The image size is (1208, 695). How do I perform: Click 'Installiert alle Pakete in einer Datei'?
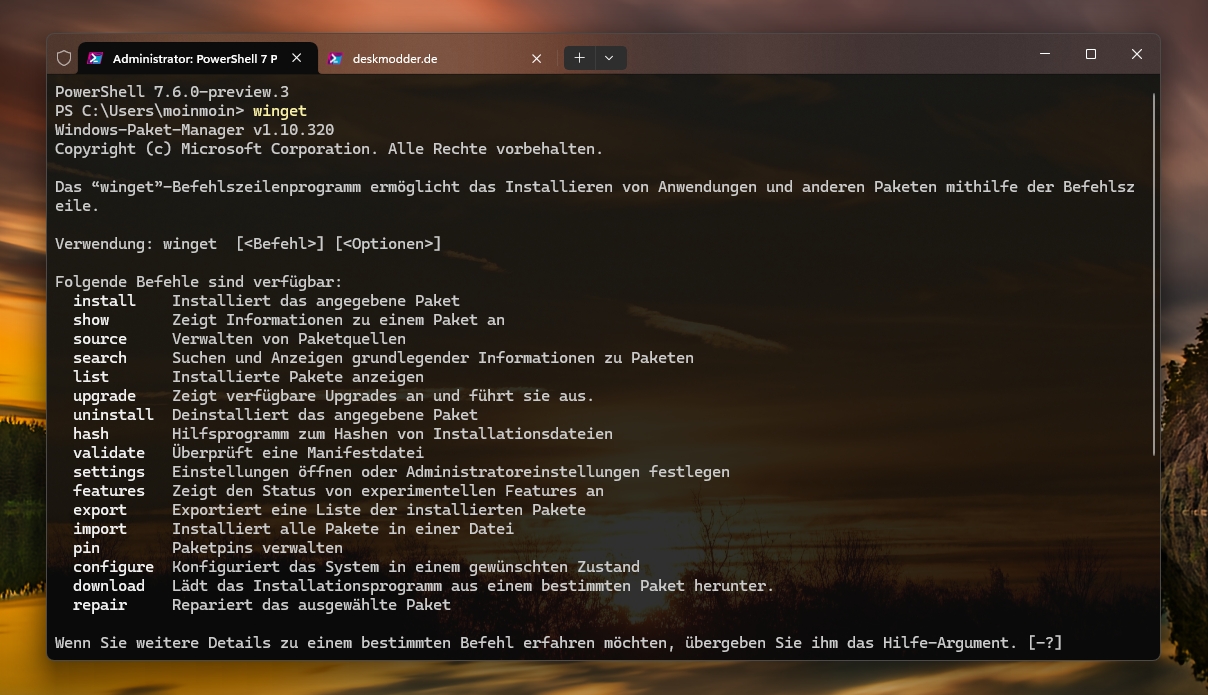(343, 529)
